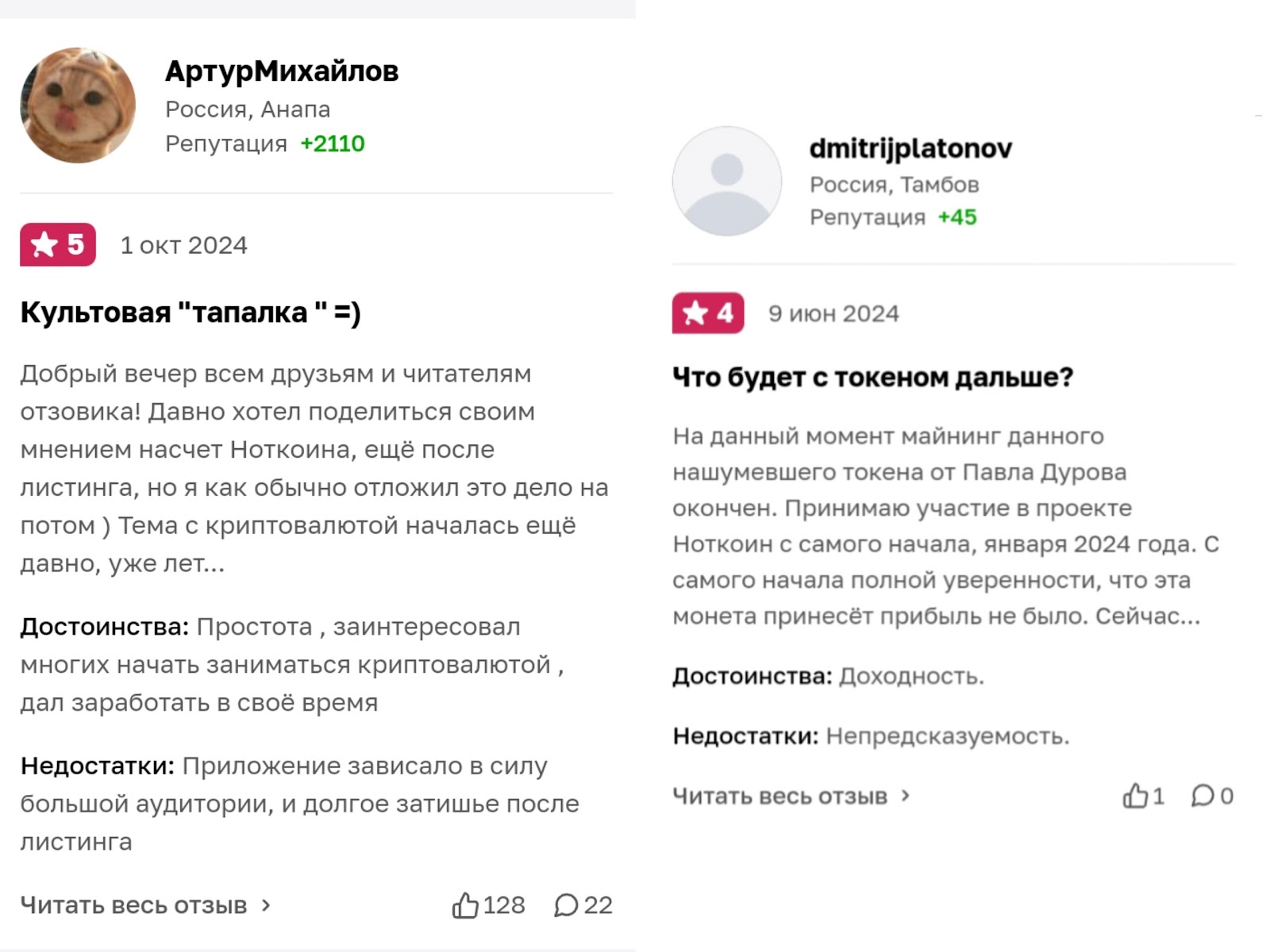Read full review by dmitrijplatonov
This screenshot has width=1270, height=952.
[x=779, y=796]
